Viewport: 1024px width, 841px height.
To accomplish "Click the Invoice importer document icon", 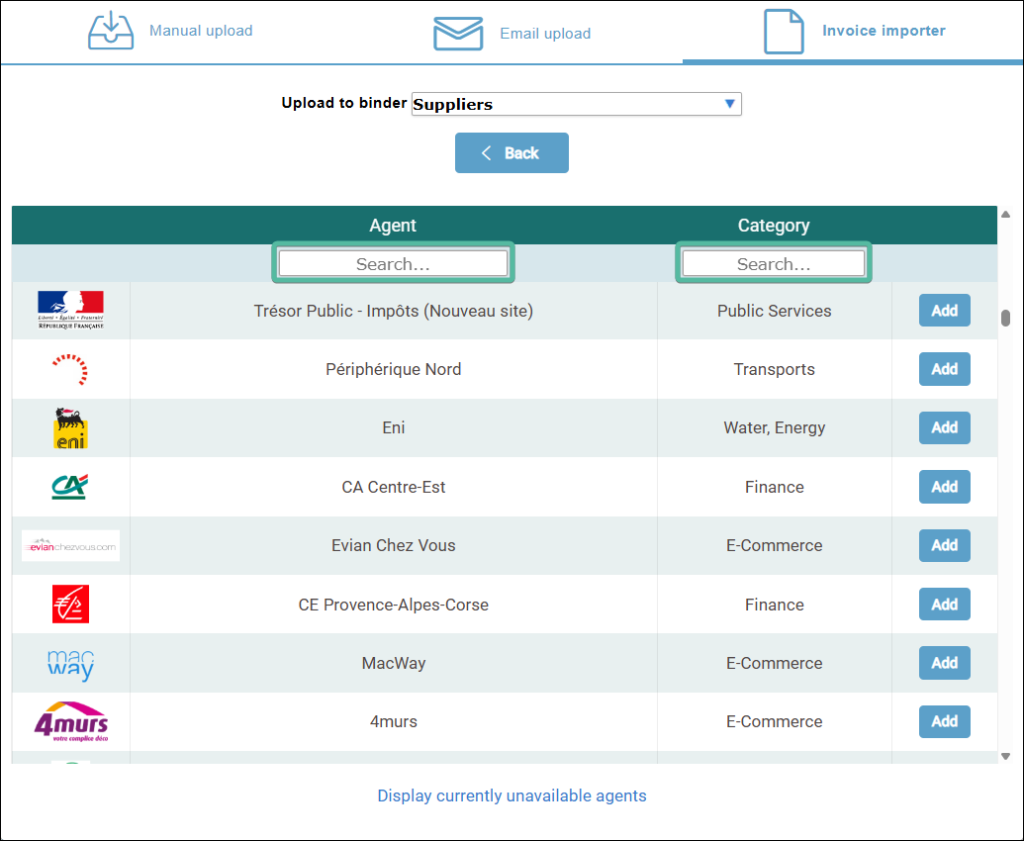I will pyautogui.click(x=784, y=31).
